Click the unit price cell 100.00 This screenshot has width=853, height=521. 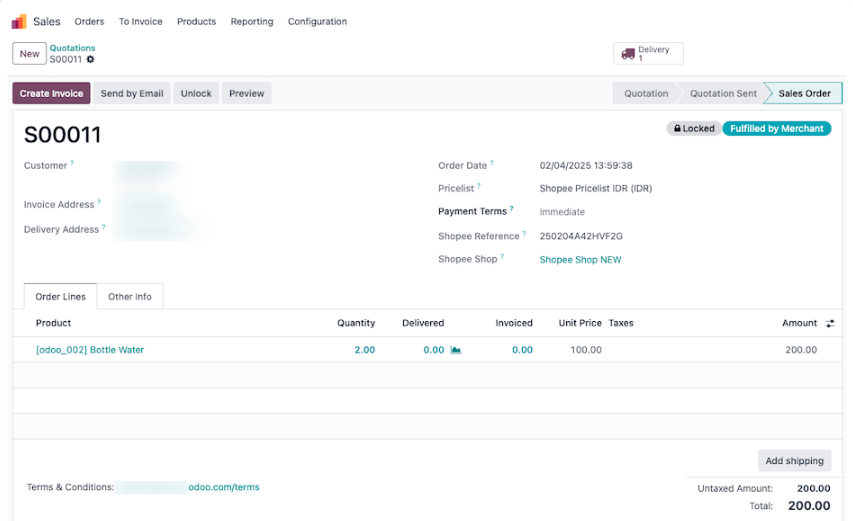pyautogui.click(x=586, y=350)
